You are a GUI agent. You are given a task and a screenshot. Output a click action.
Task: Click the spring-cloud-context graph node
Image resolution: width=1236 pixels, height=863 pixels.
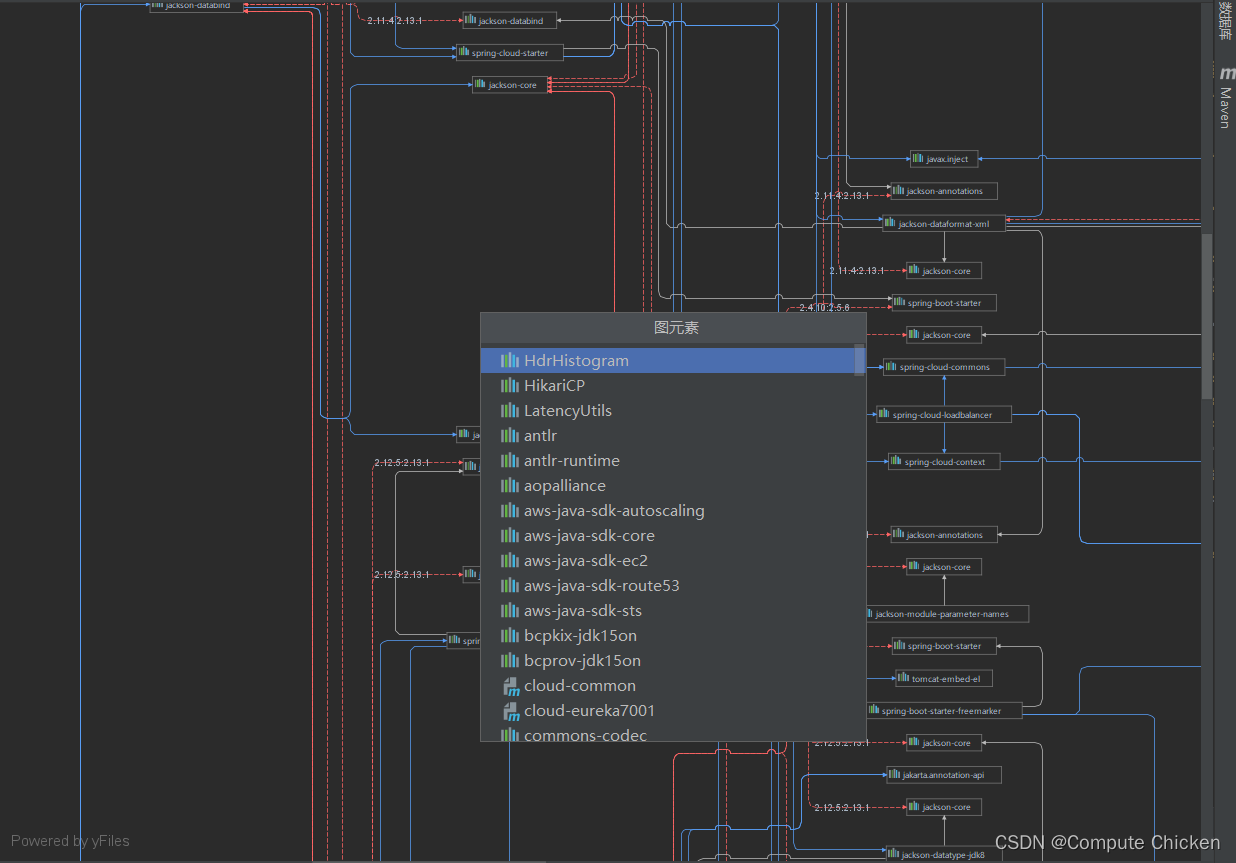[940, 461]
